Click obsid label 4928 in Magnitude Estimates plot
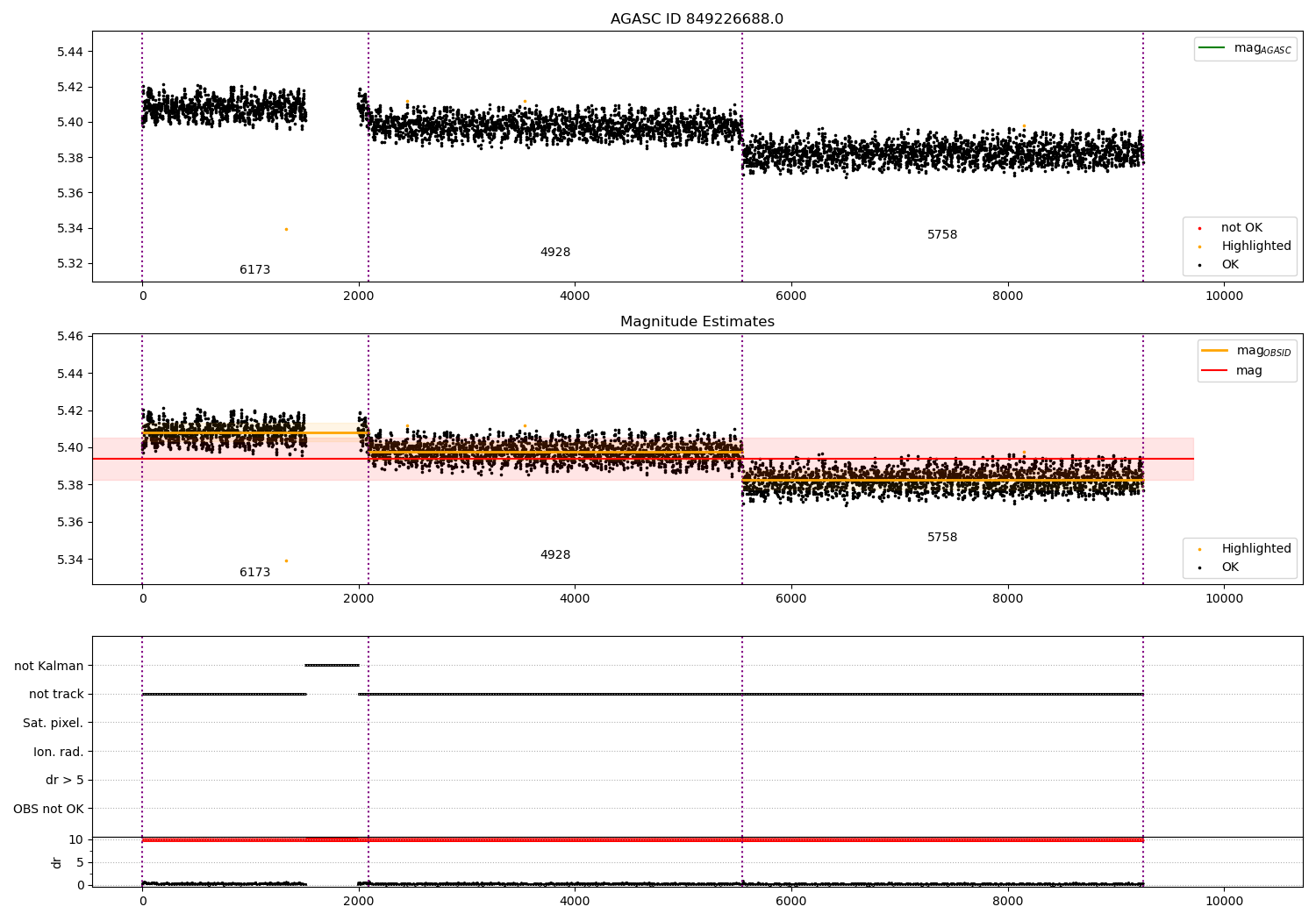The height and width of the screenshot is (921, 1316). click(554, 555)
